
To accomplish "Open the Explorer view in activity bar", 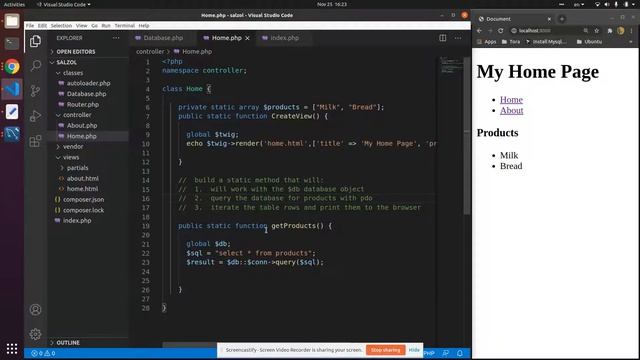I will pyautogui.click(x=36, y=41).
